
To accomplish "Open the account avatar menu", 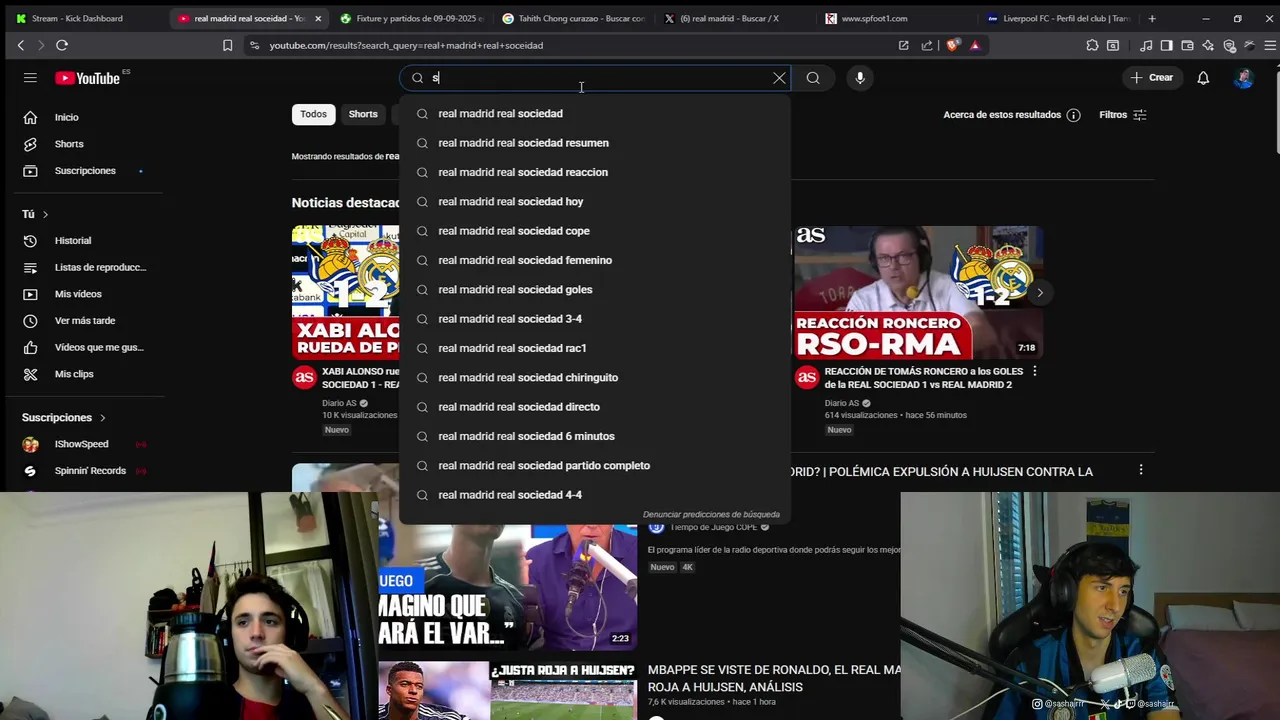I will (1243, 78).
